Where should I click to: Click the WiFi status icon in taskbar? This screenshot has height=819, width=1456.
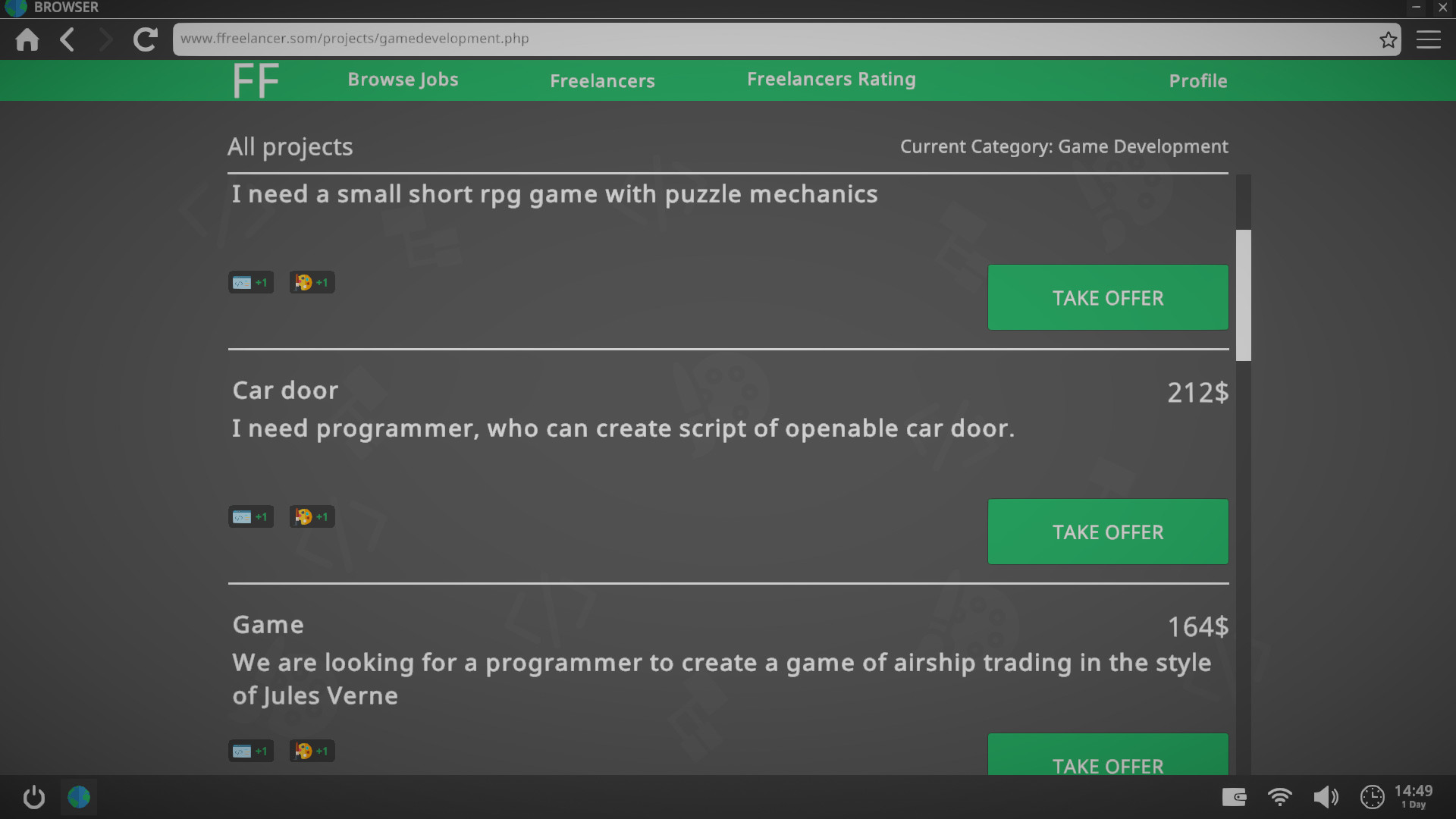pos(1281,797)
